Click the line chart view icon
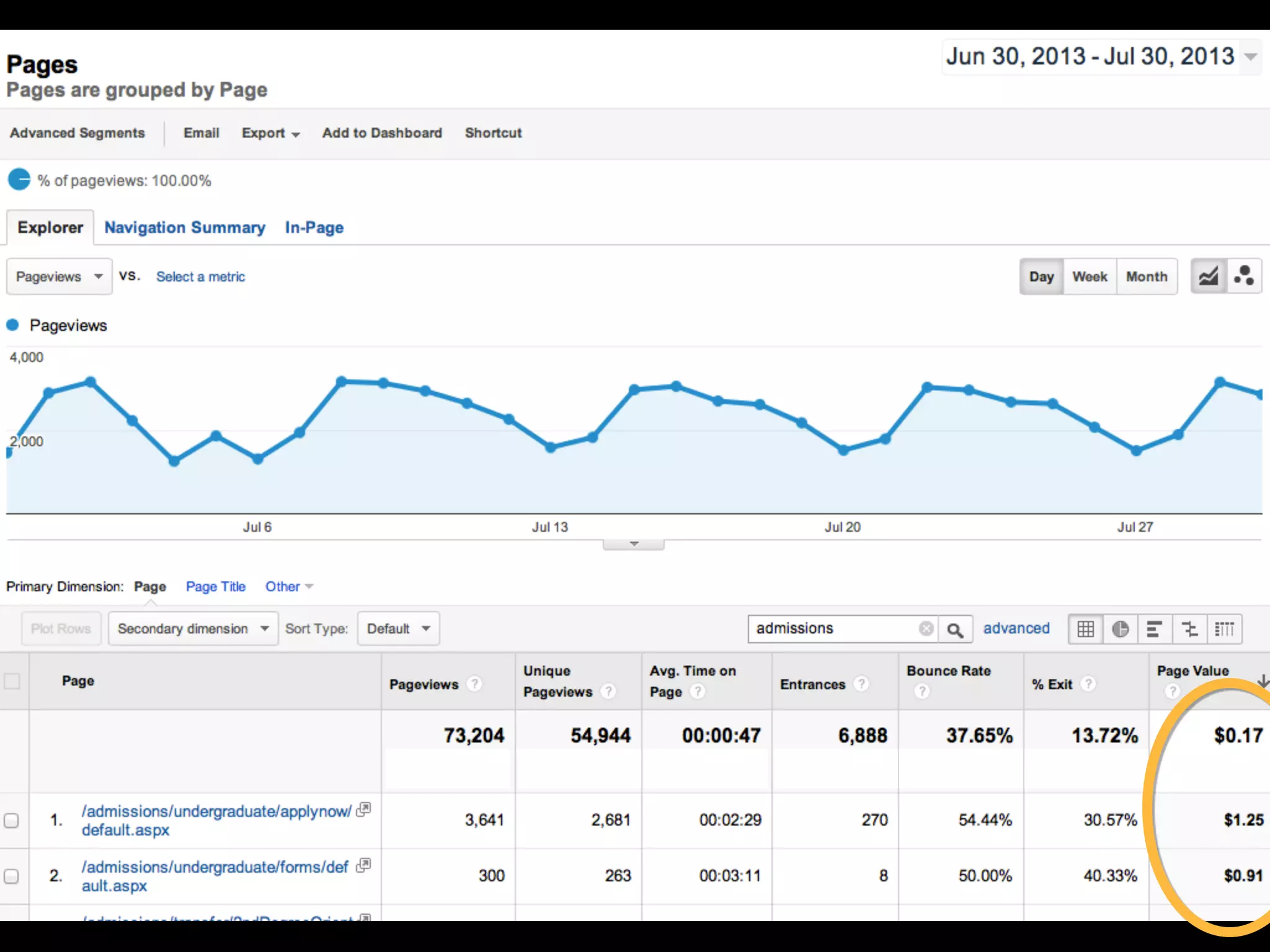This screenshot has width=1270, height=952. [1208, 276]
